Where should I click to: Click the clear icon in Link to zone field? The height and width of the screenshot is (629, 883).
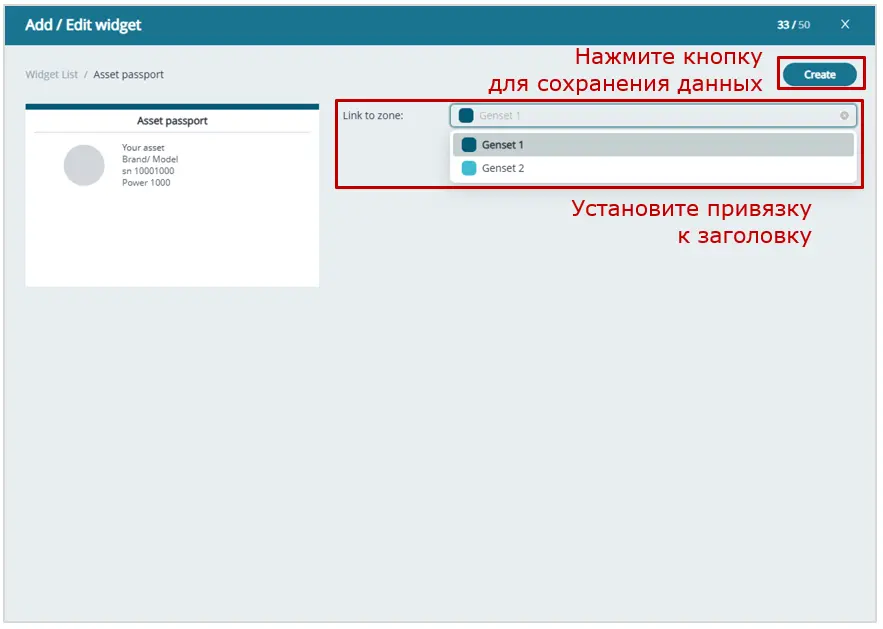(845, 115)
